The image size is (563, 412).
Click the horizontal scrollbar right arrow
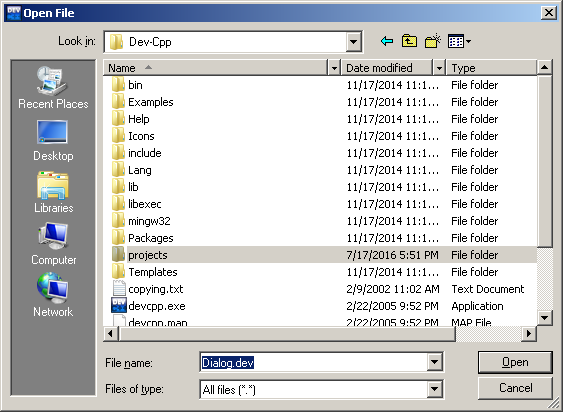pyautogui.click(x=529, y=334)
